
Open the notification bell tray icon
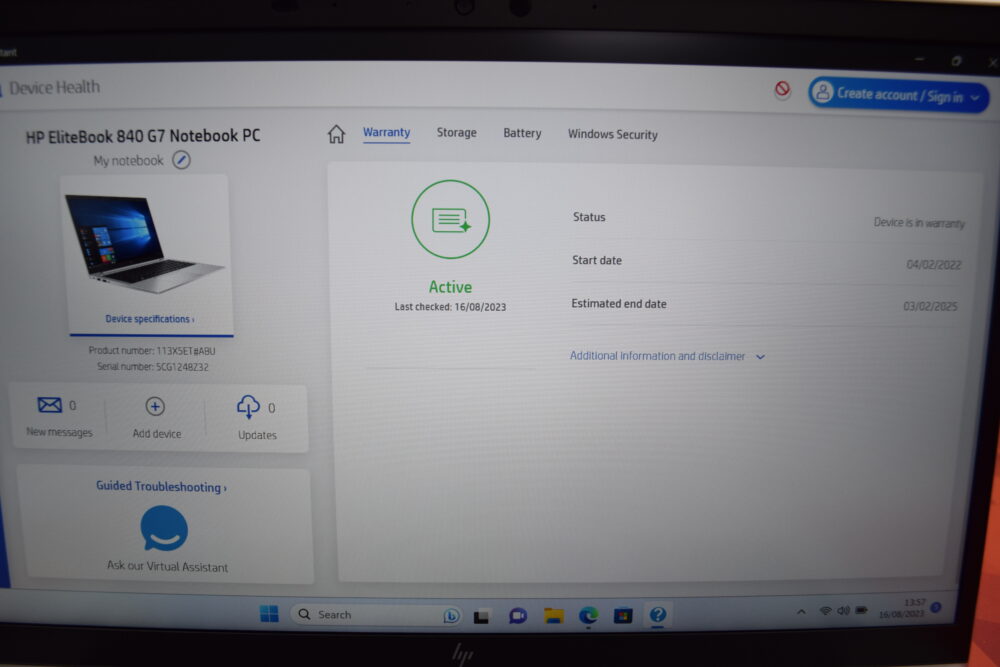tap(936, 607)
